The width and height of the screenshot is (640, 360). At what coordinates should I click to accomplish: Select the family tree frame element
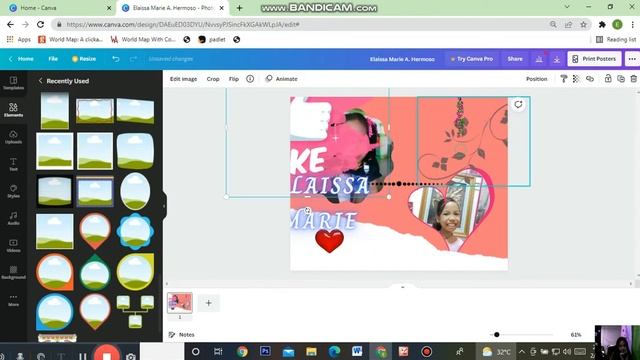135,312
